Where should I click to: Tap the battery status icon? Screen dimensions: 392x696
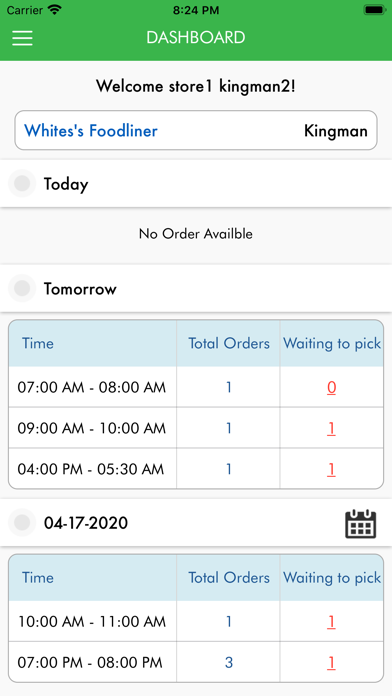[374, 10]
